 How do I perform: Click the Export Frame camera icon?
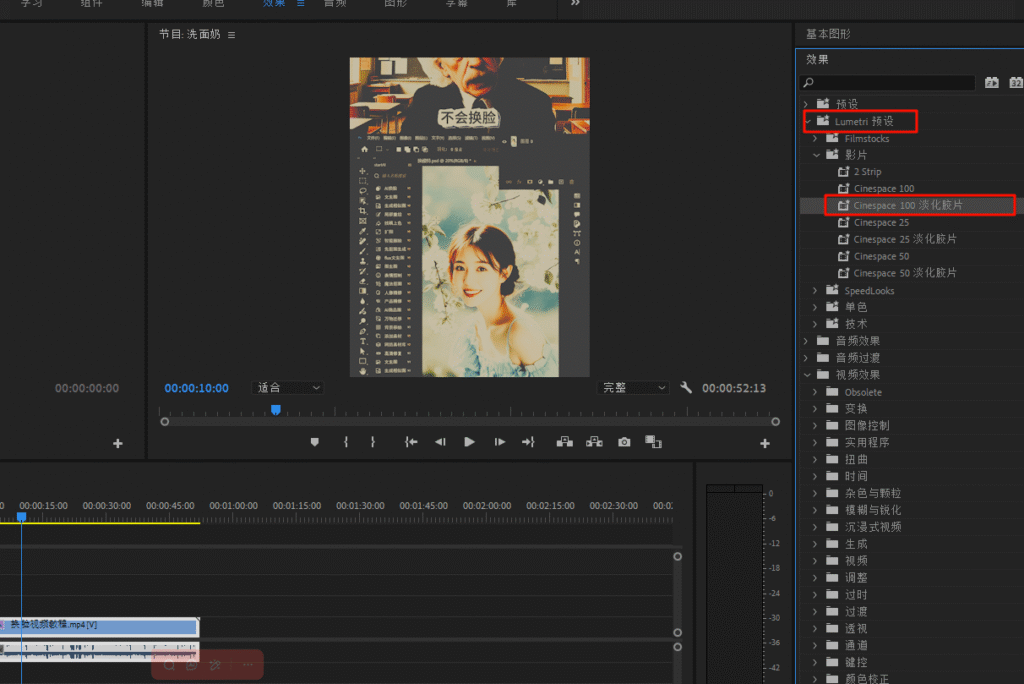pos(624,442)
